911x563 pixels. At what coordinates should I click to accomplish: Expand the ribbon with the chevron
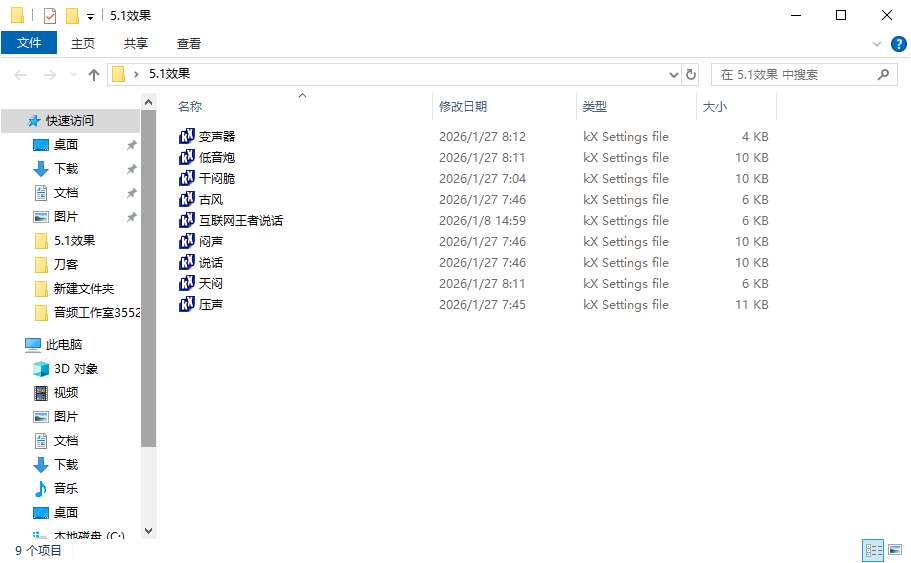[877, 44]
